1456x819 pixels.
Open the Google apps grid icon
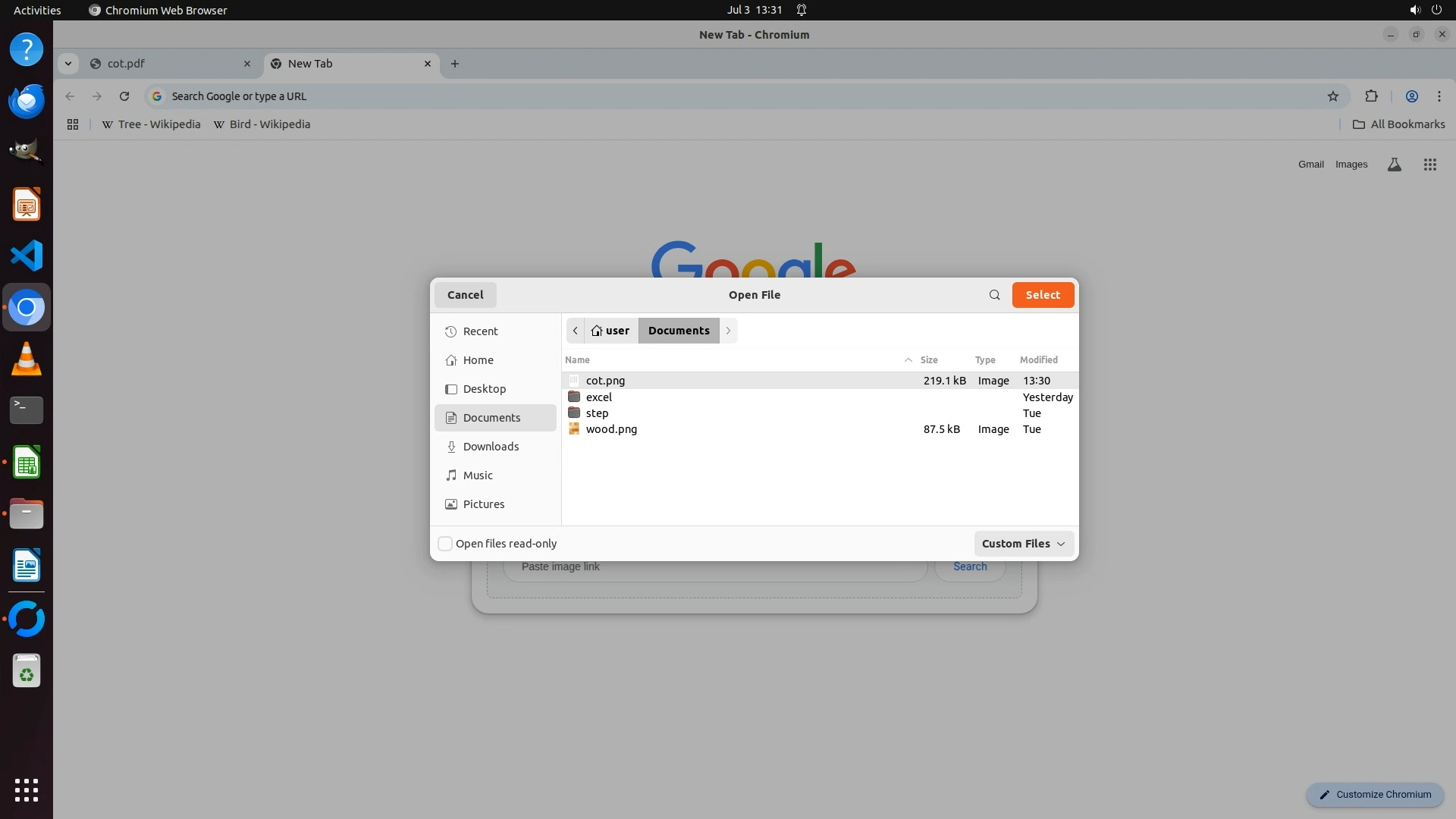(1429, 165)
